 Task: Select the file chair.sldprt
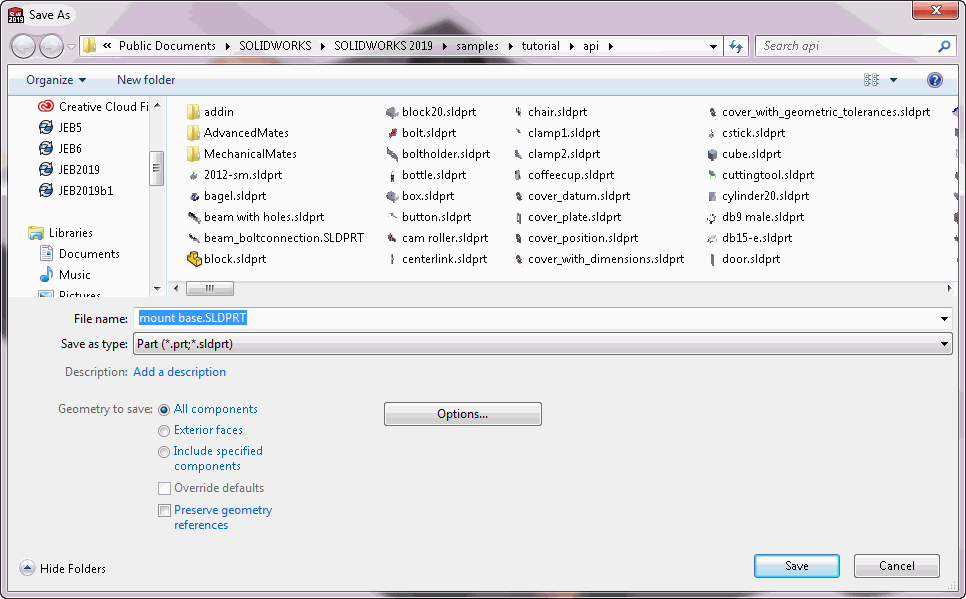tap(550, 112)
